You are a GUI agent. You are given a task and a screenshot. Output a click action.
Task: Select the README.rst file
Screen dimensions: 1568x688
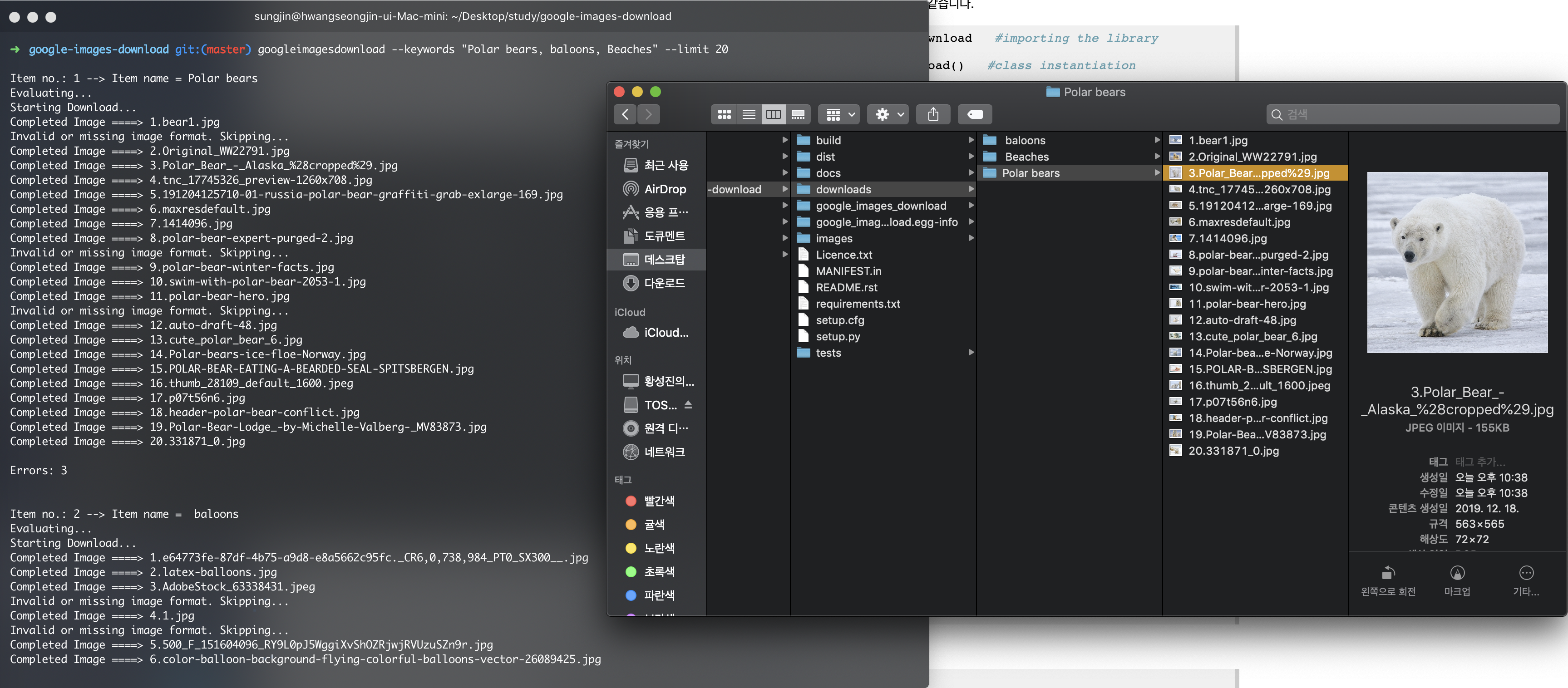(883, 288)
